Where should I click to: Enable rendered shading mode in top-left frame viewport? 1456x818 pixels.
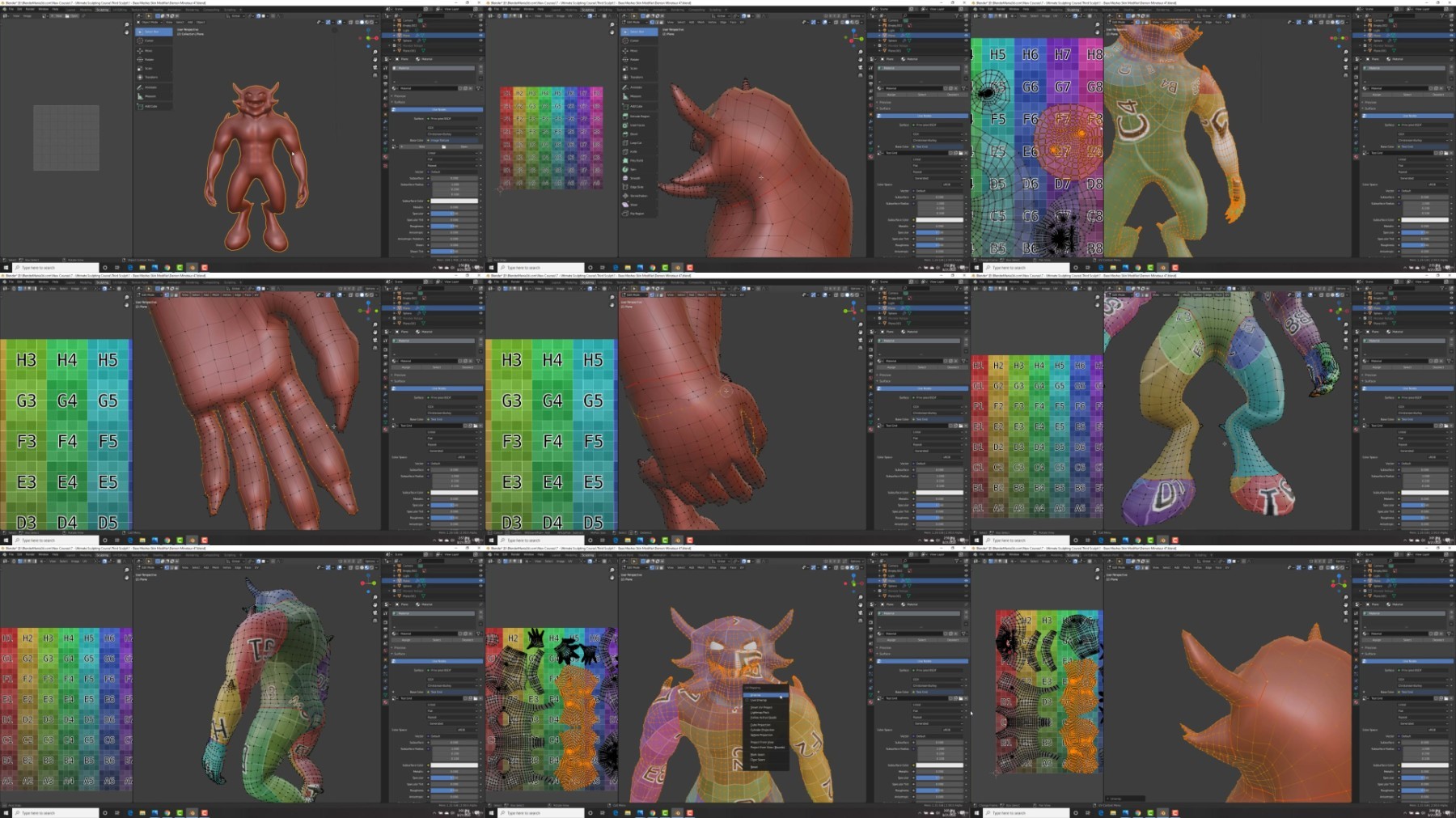coord(371,22)
